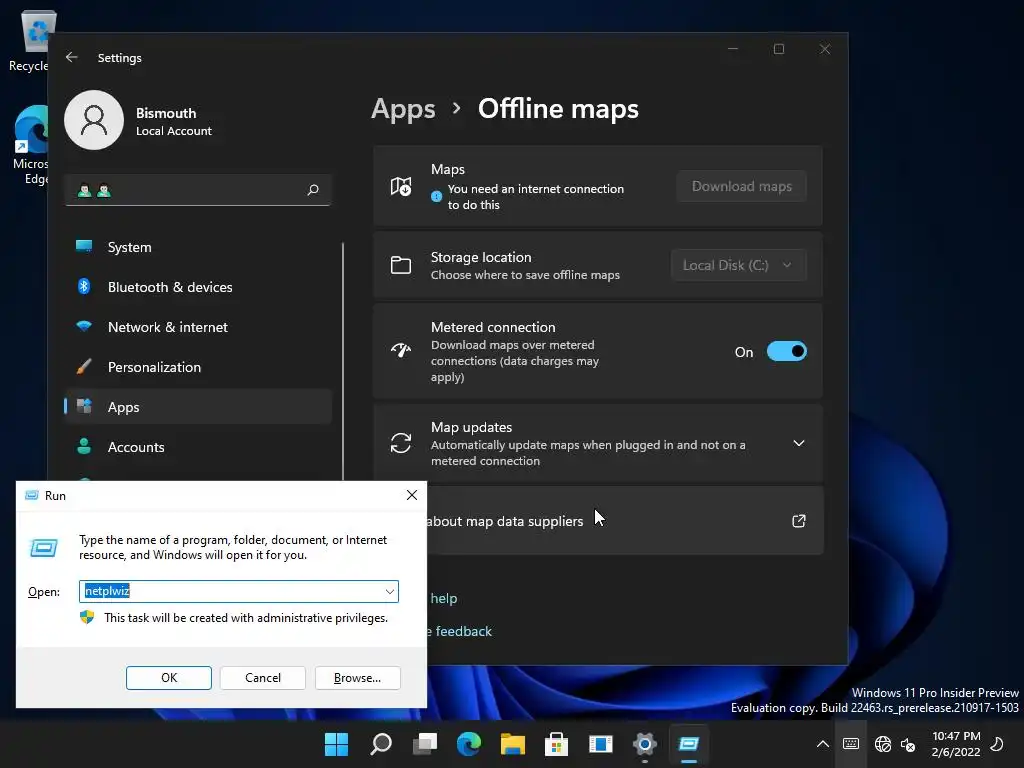Click the Settings search field

(x=198, y=190)
